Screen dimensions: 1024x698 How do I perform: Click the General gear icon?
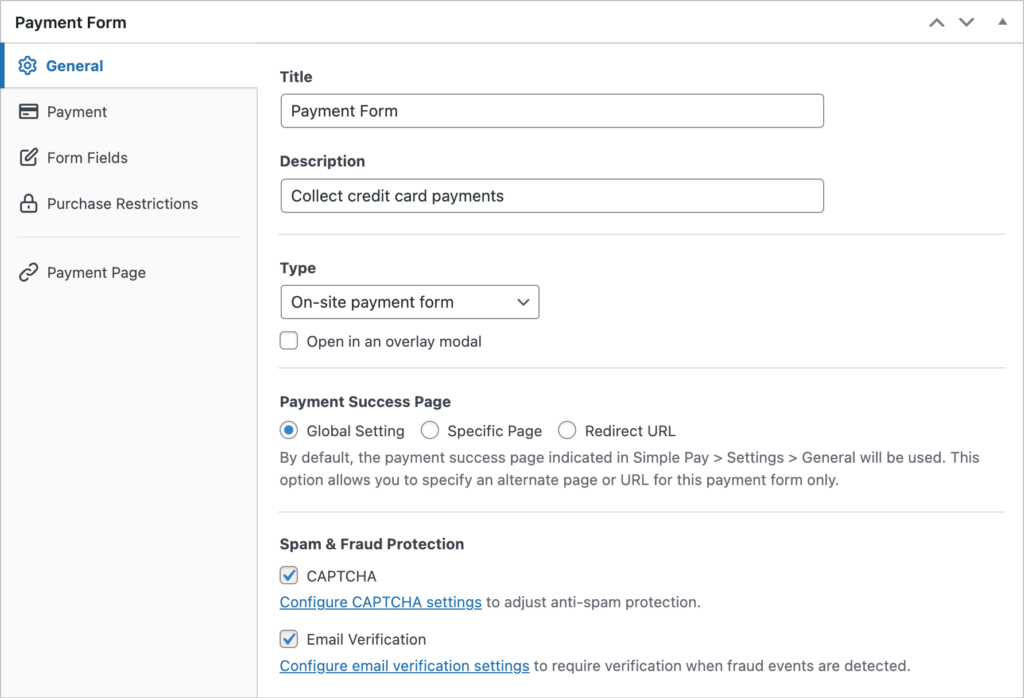(28, 66)
